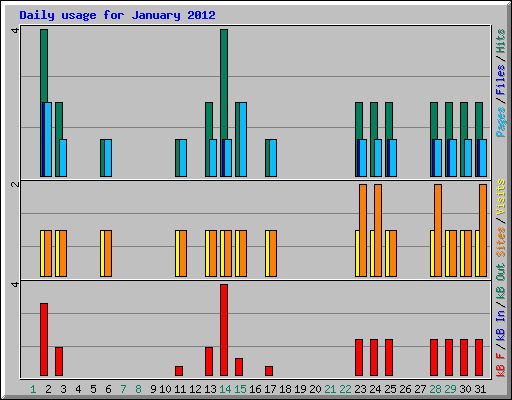Click the tall green Hits bar for day 14
512x400 pixels.
coord(224,84)
